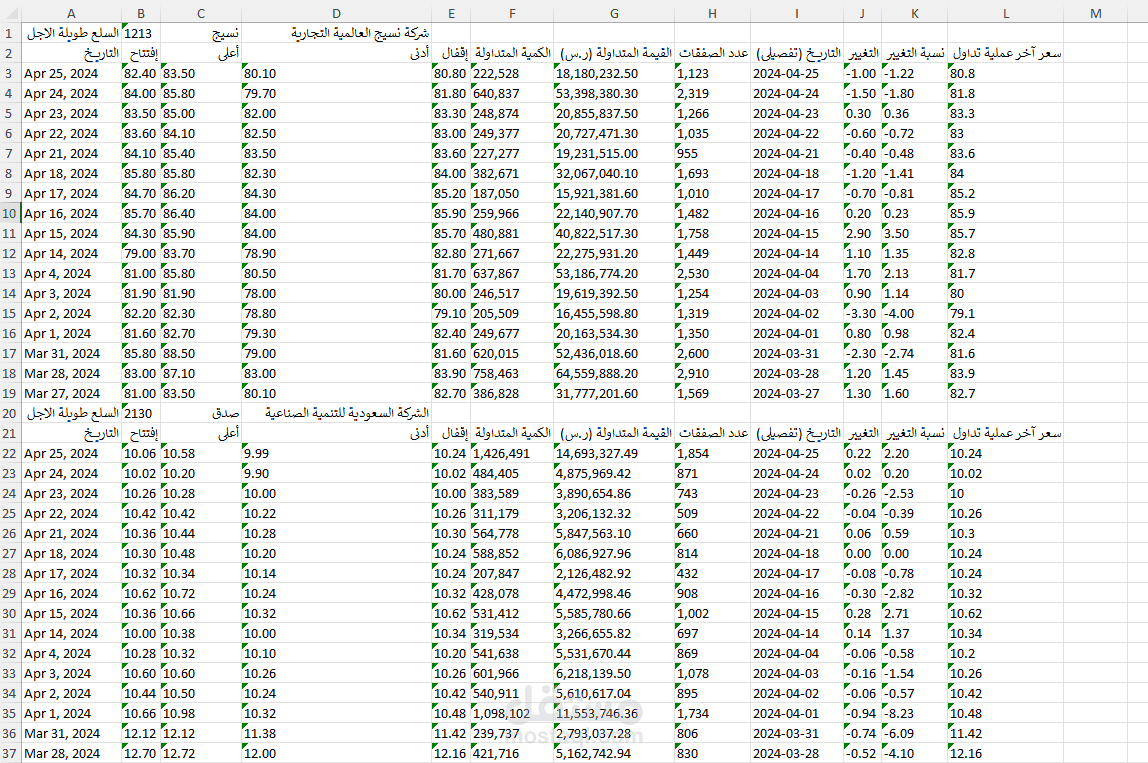The height and width of the screenshot is (763, 1148).
Task: Select detailed date 2024-04-22 in row 25
Action: (797, 514)
